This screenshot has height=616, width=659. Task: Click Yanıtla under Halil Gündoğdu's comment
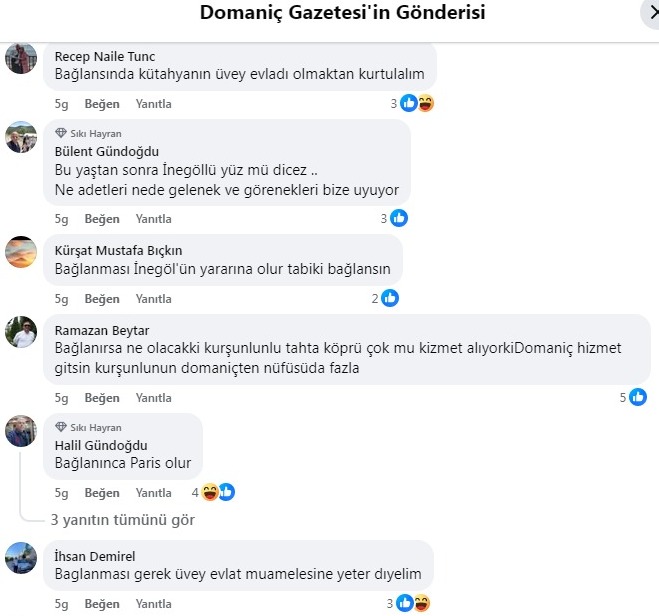(x=154, y=493)
